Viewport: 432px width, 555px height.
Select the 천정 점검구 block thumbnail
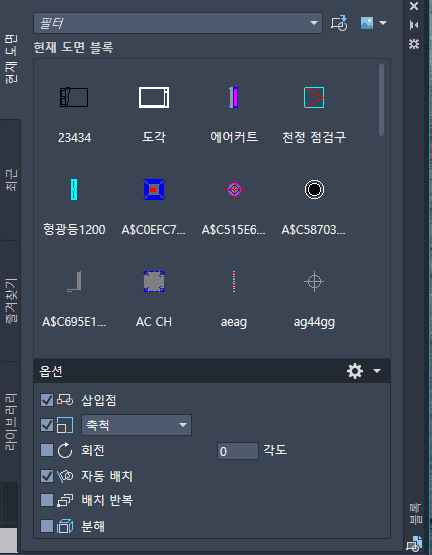click(314, 97)
